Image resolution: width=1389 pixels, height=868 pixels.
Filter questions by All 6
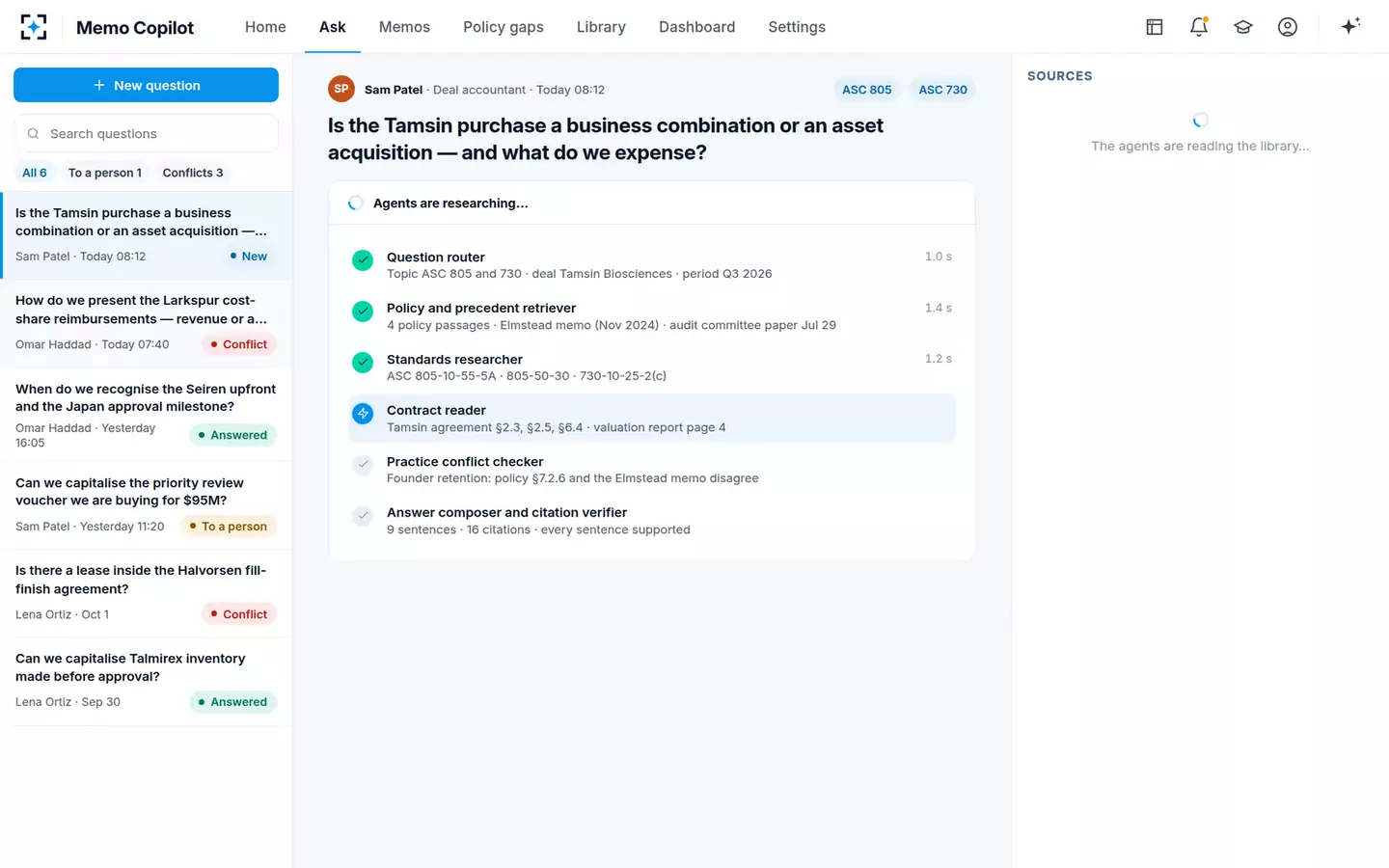35,173
